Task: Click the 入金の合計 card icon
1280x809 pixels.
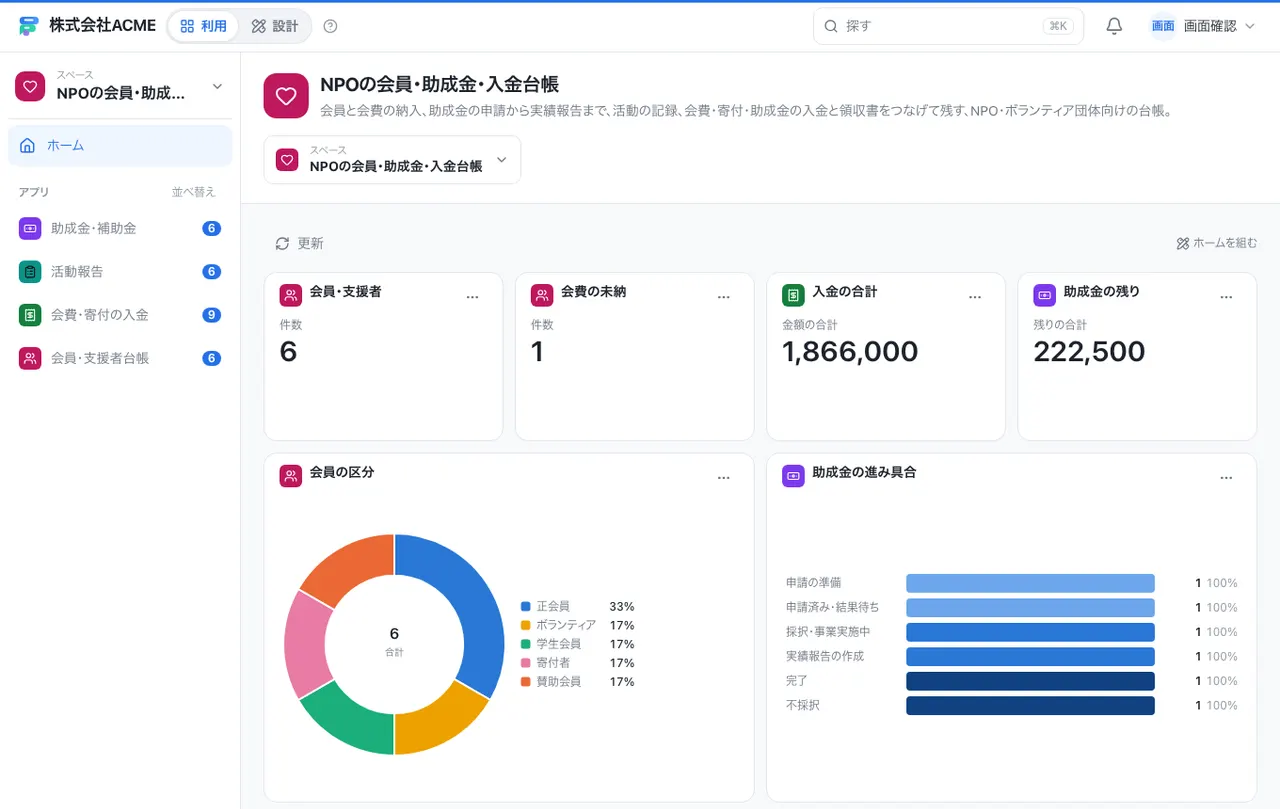Action: 793,295
